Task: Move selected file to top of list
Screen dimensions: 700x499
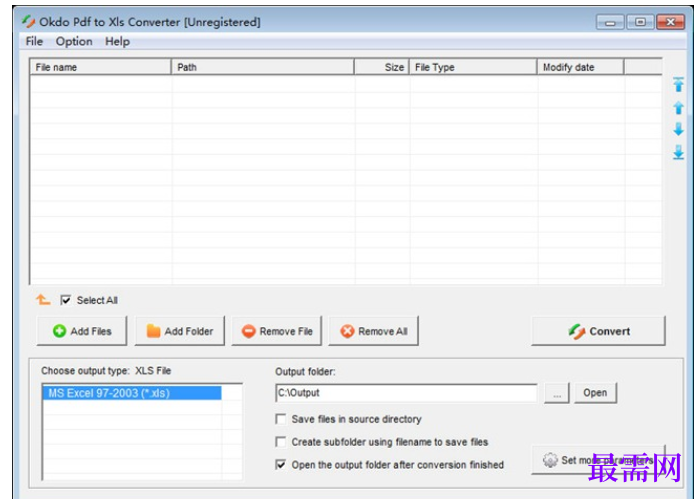Action: [x=678, y=84]
